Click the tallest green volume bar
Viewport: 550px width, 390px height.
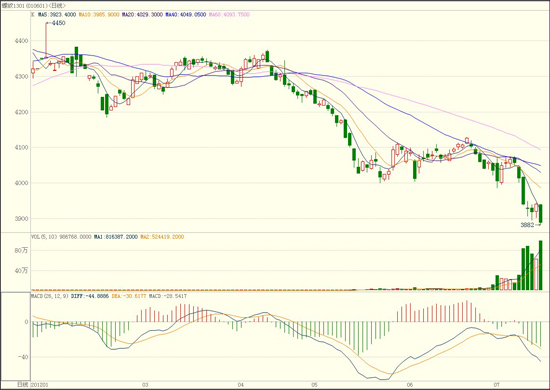[x=541, y=265]
